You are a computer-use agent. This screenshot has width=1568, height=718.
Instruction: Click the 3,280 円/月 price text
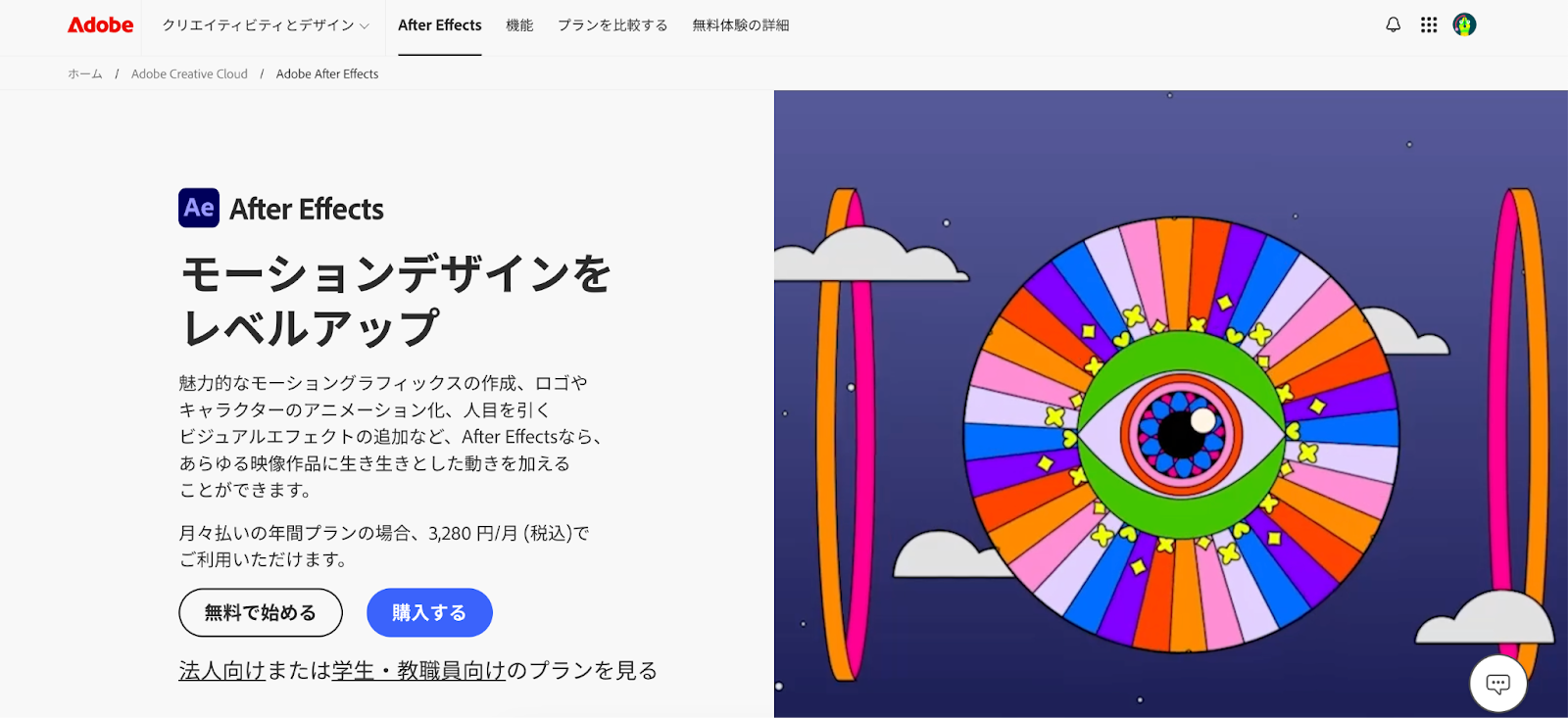[473, 533]
